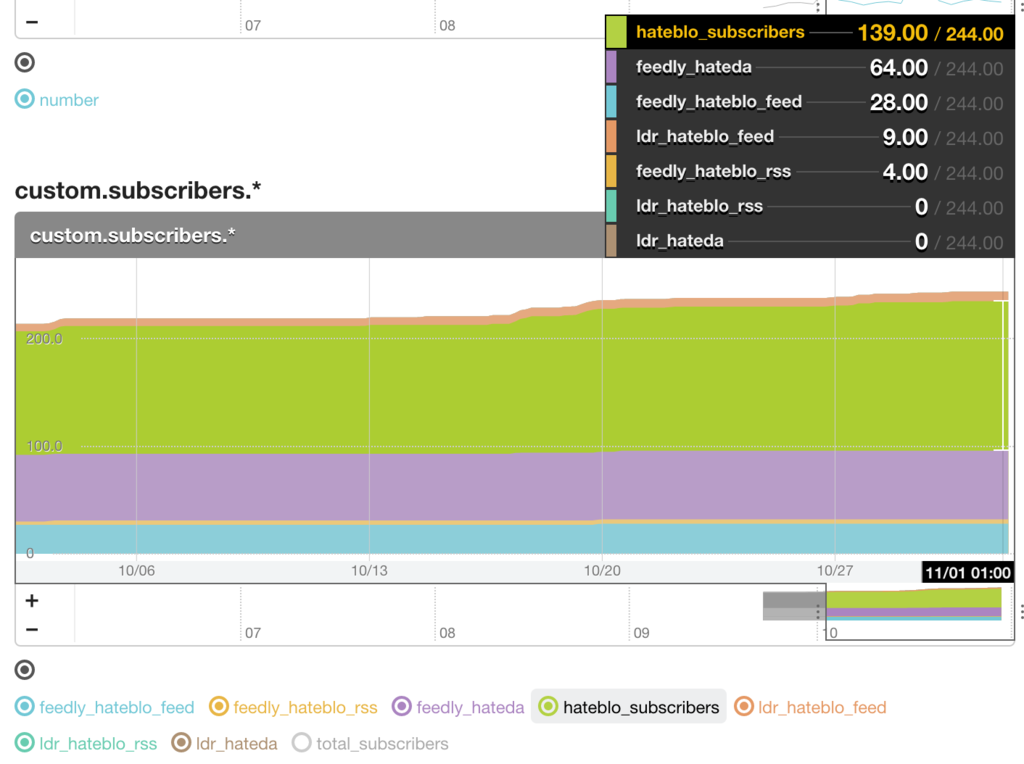Click the 08 month label on subscribers timeline
Image resolution: width=1024 pixels, height=764 pixels.
tap(447, 633)
